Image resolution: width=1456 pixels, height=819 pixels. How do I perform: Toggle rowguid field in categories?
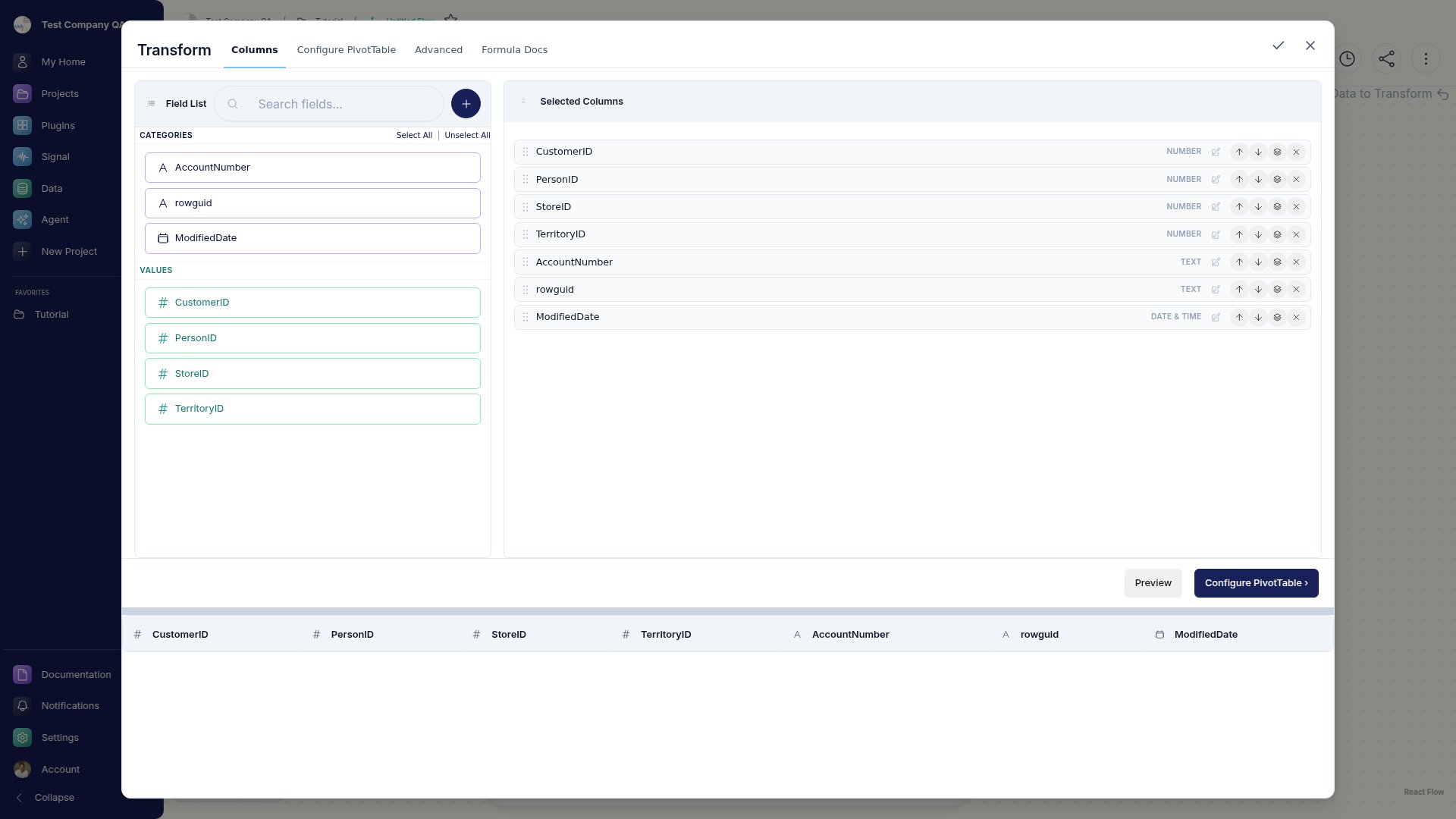coord(312,203)
